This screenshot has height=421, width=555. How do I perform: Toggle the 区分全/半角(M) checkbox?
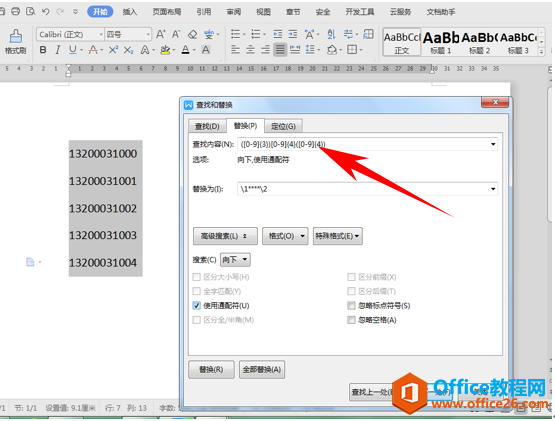click(x=196, y=320)
